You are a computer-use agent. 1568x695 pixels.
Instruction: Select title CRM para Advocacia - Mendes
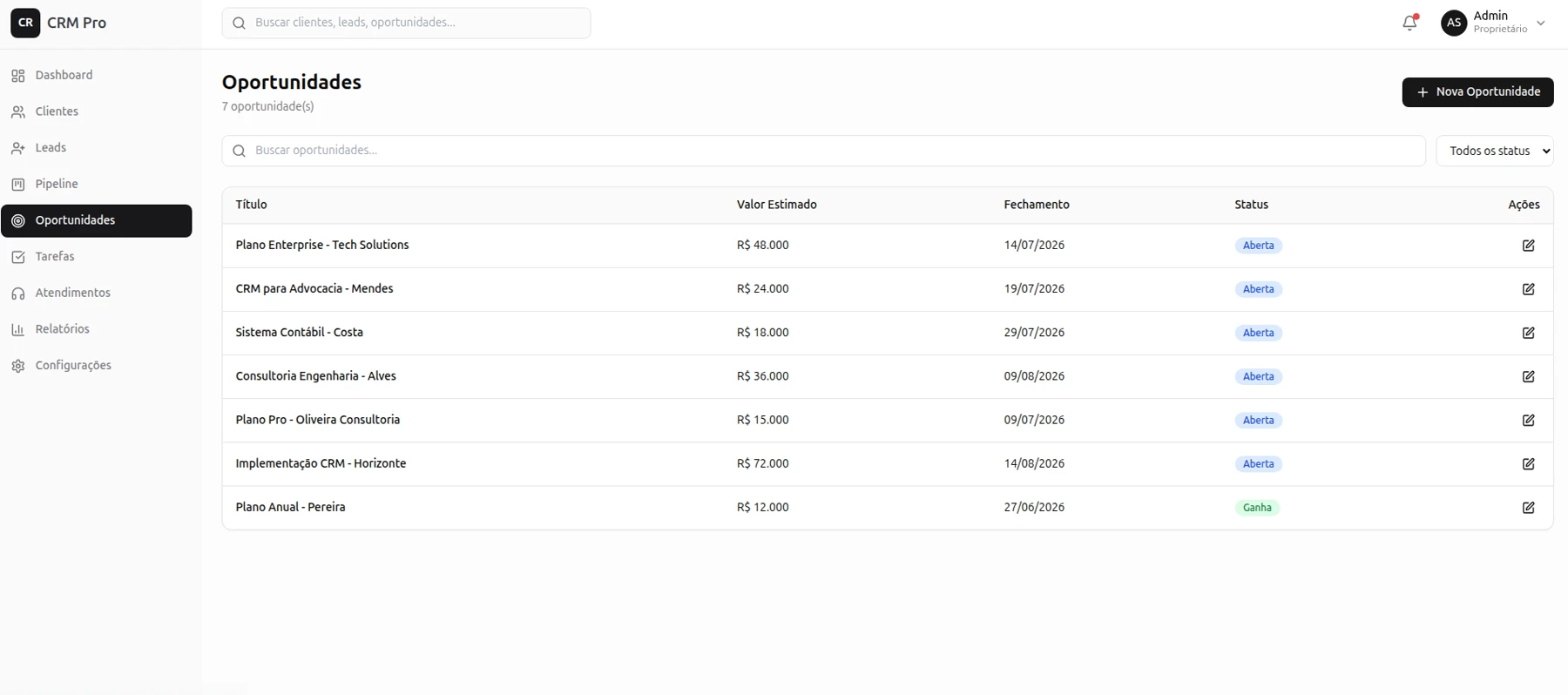tap(314, 289)
